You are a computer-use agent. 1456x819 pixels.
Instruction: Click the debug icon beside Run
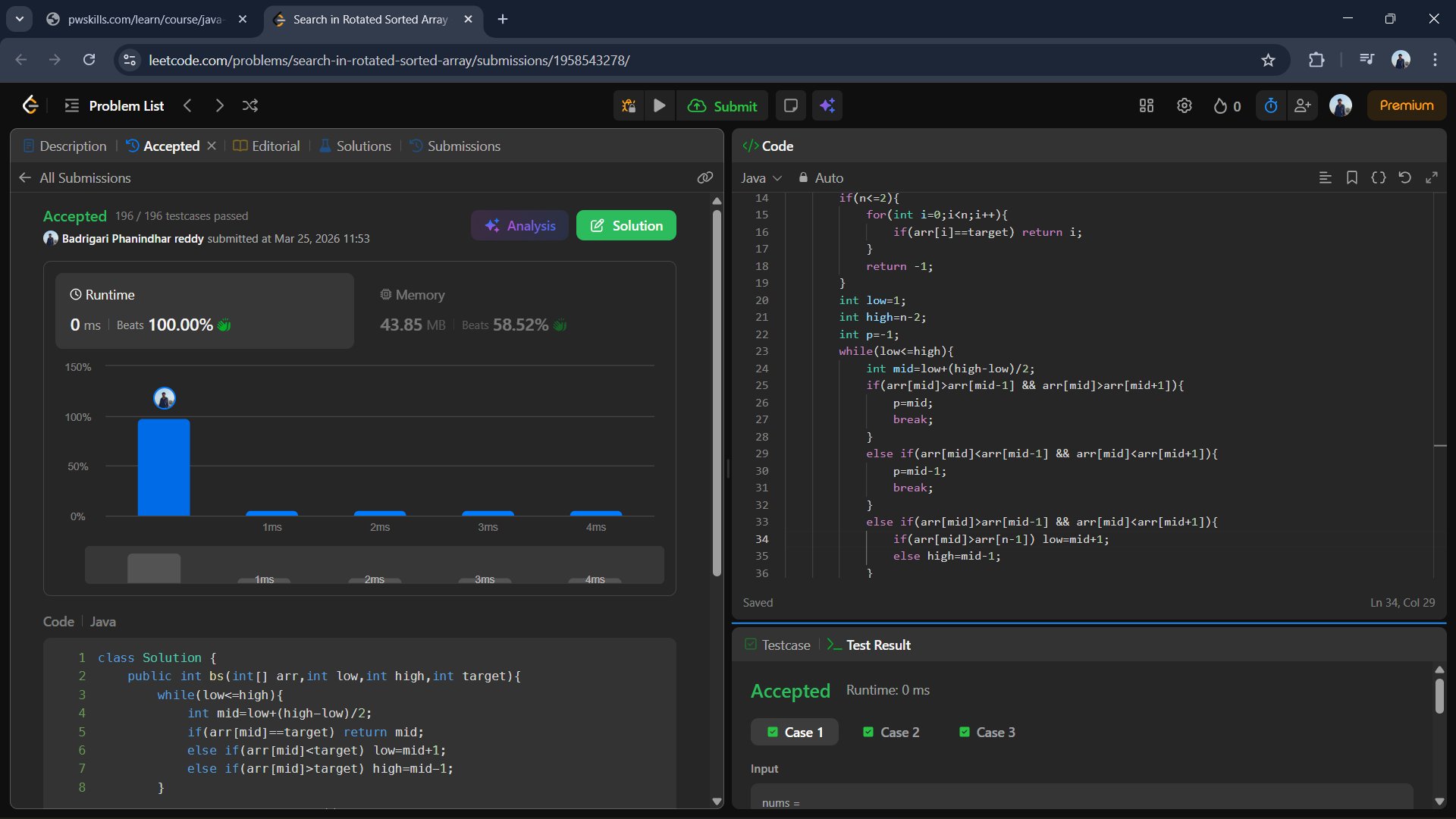click(629, 105)
